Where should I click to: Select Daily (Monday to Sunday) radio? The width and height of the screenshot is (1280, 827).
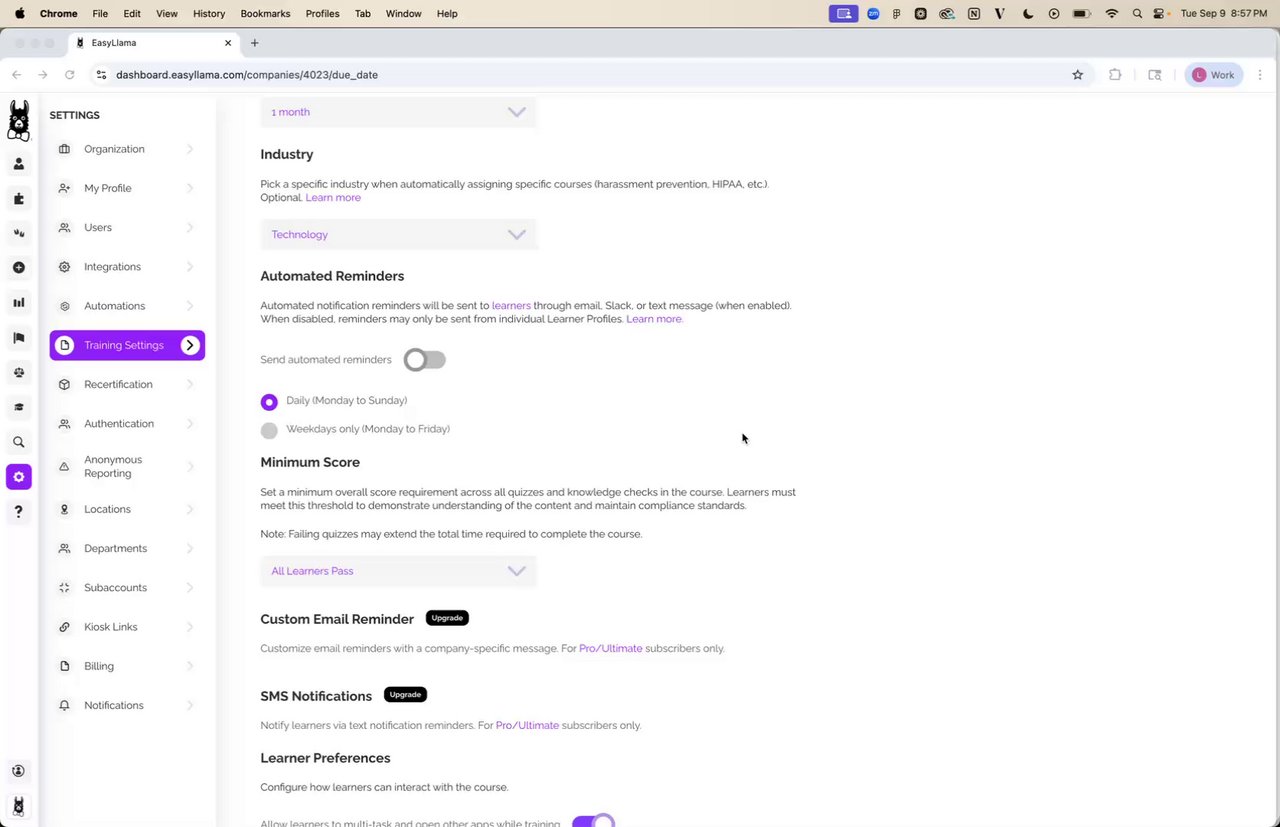269,402
